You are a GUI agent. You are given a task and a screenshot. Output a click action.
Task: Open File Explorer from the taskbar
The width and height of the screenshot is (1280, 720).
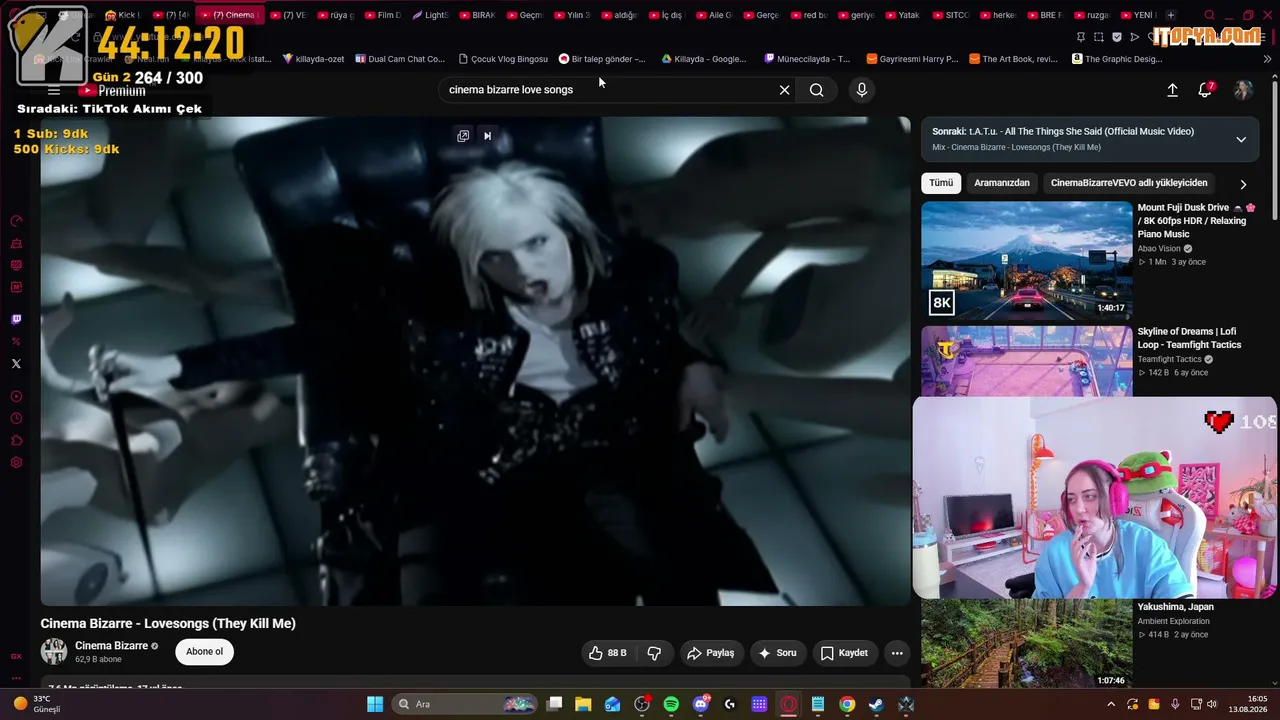[583, 704]
